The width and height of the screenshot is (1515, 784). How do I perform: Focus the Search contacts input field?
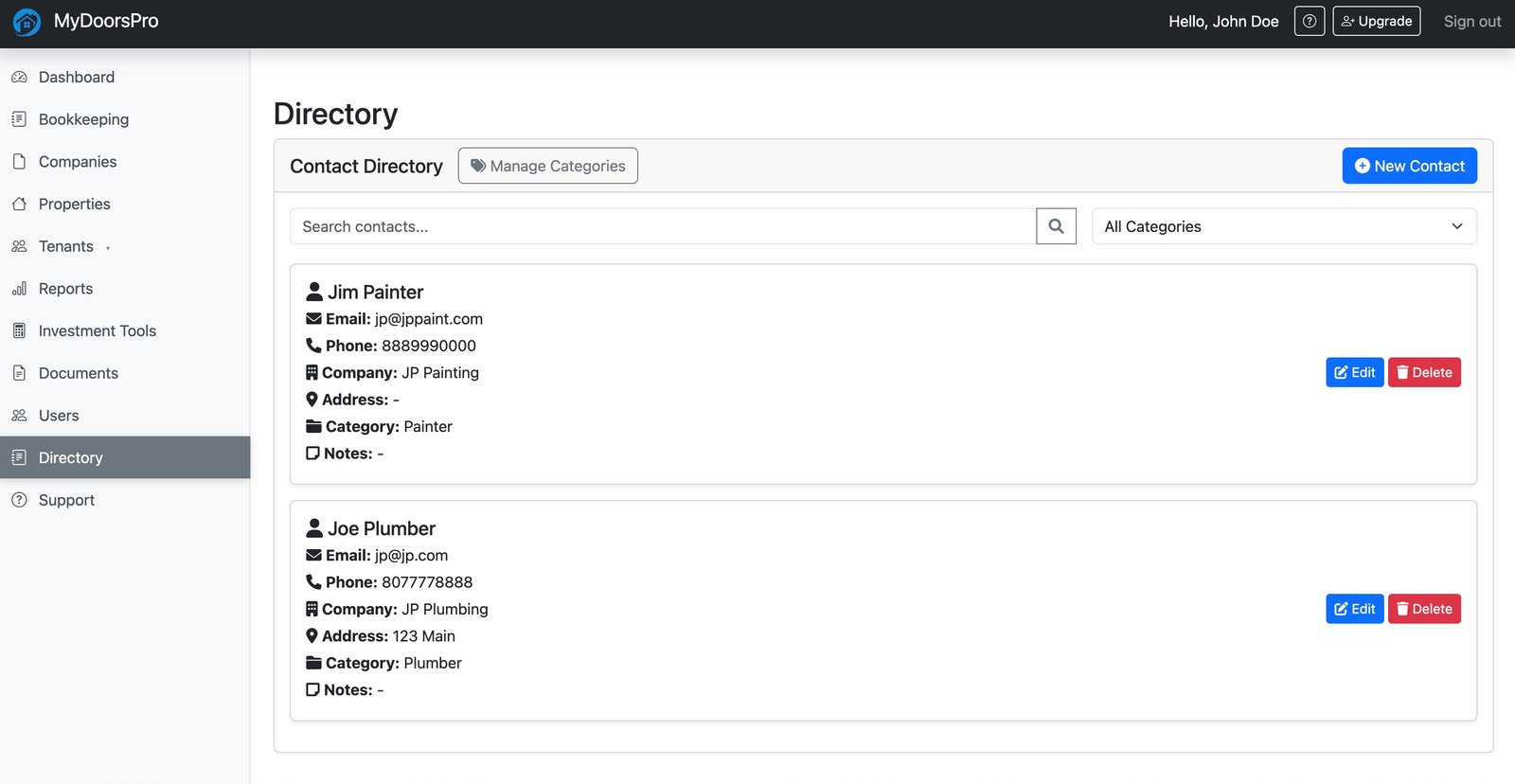coord(663,226)
